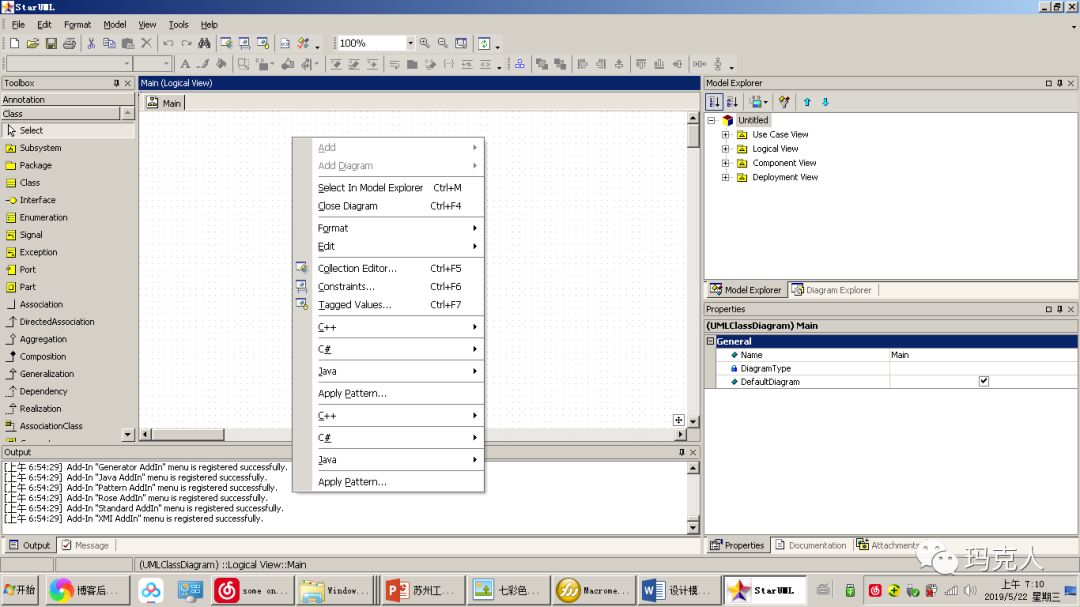Click the Cut scissors icon
The width and height of the screenshot is (1080, 607).
click(x=91, y=43)
